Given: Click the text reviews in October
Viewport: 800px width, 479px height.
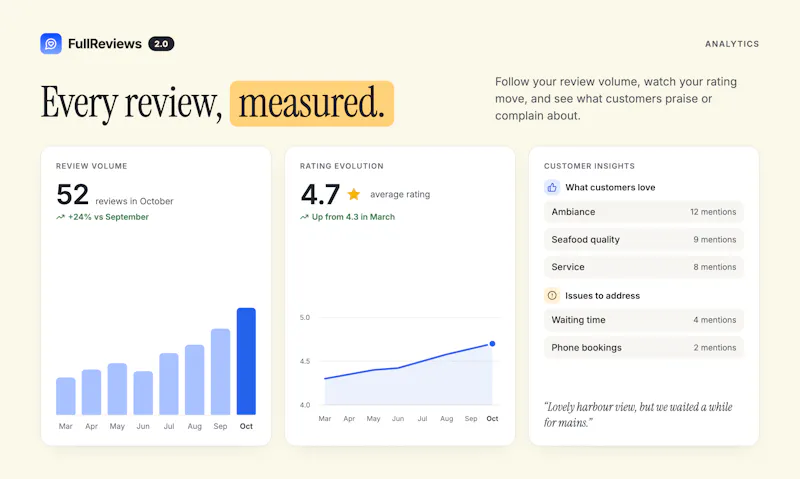Looking at the screenshot, I should 134,201.
